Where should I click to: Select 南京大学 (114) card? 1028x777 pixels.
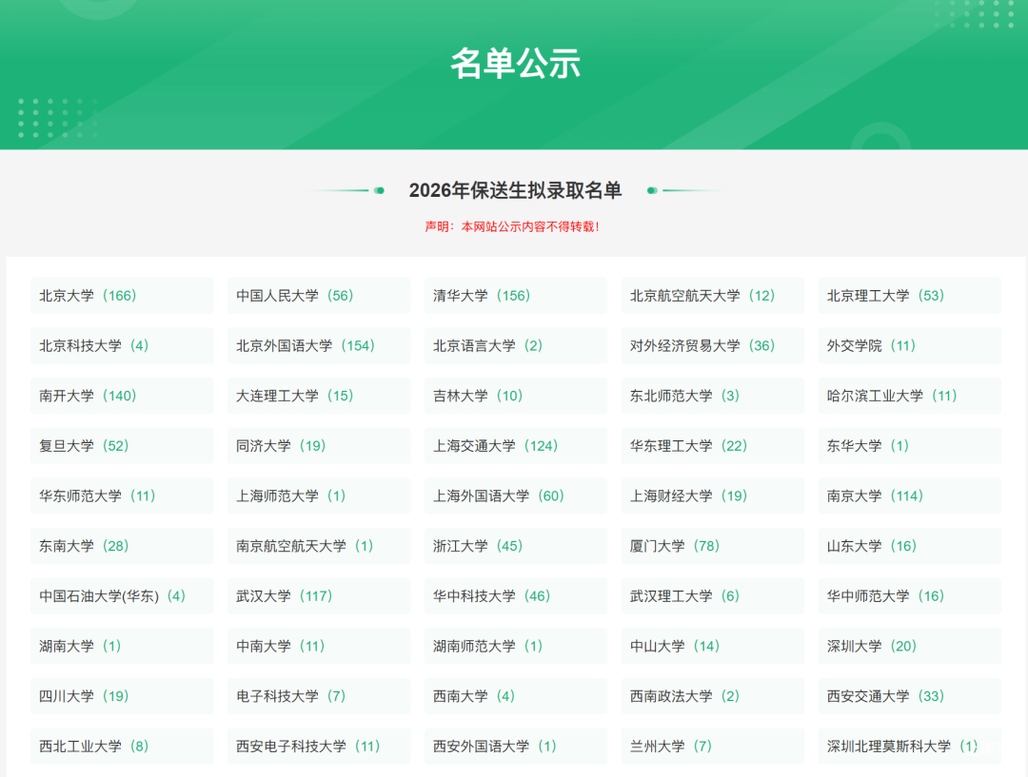click(910, 496)
